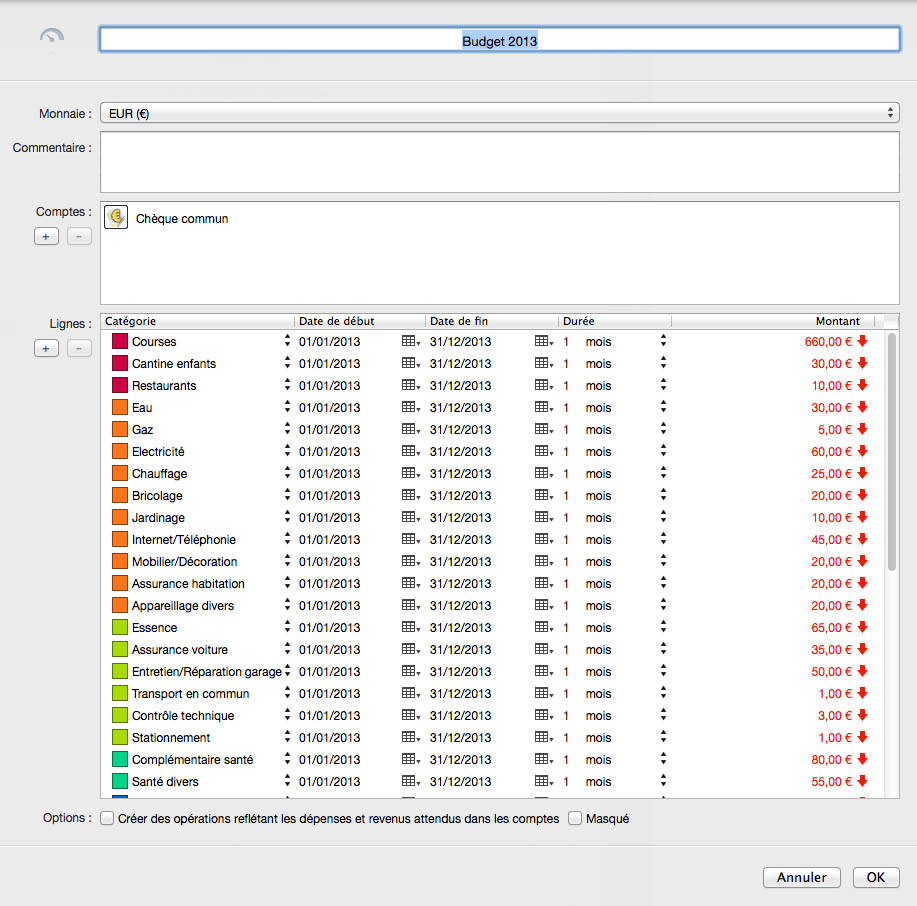Click the crimson color swatch for Courses

[x=120, y=341]
